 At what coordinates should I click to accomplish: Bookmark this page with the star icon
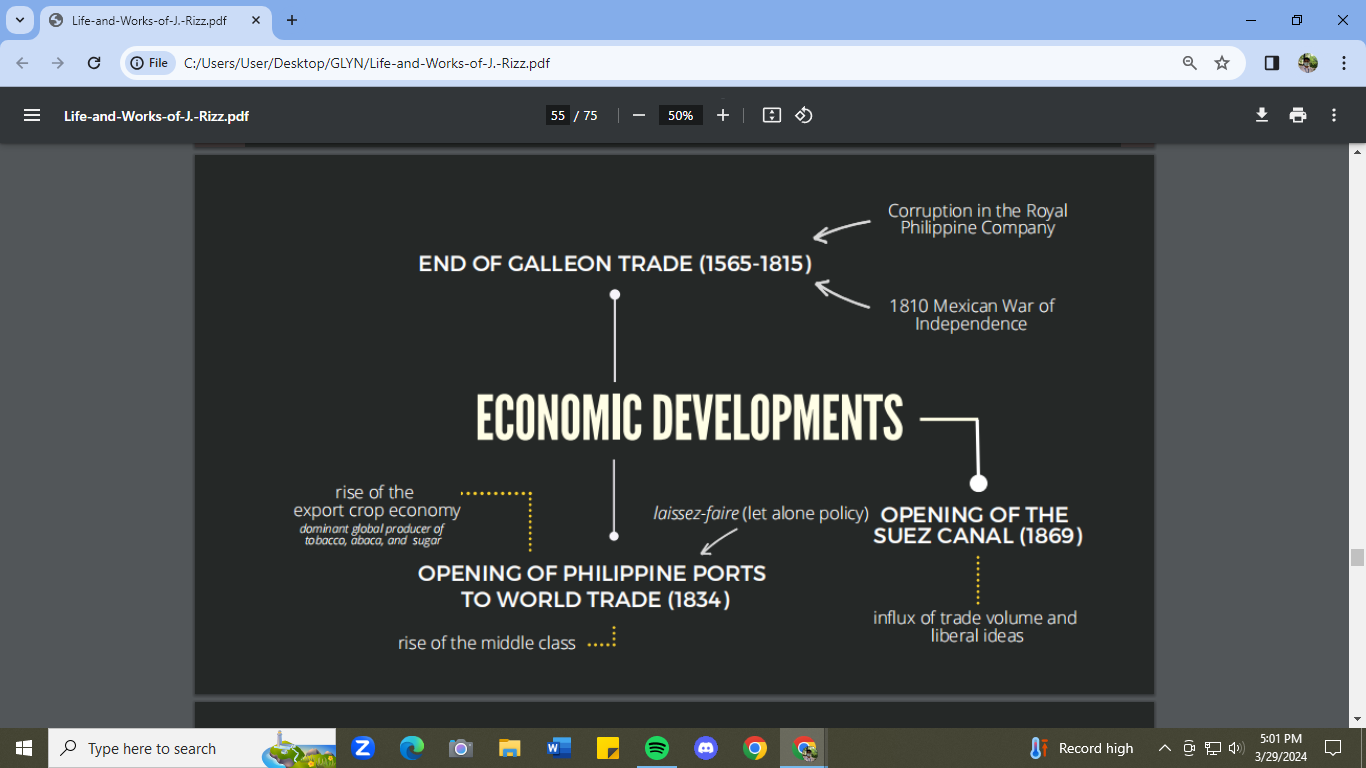1222,63
